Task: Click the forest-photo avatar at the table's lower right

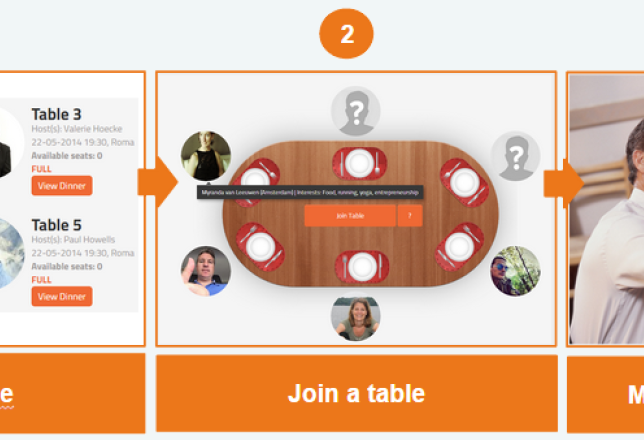Action: pyautogui.click(x=515, y=271)
